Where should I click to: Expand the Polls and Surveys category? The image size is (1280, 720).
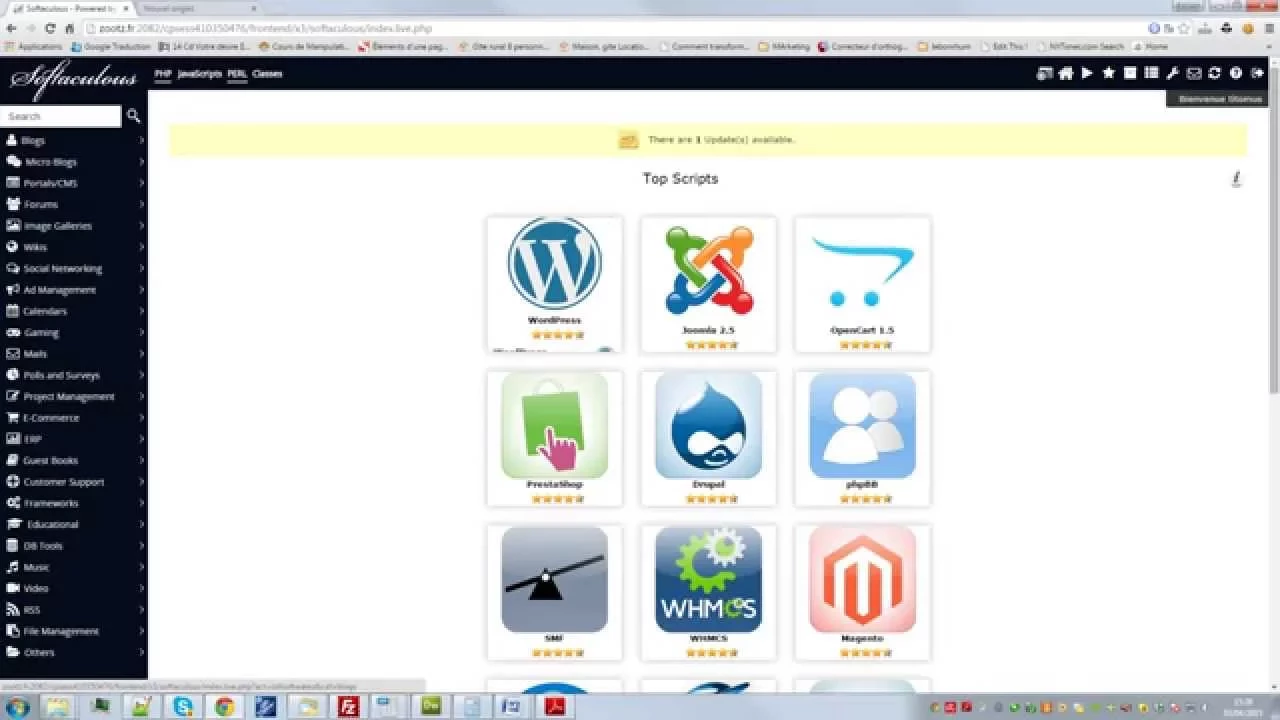74,375
